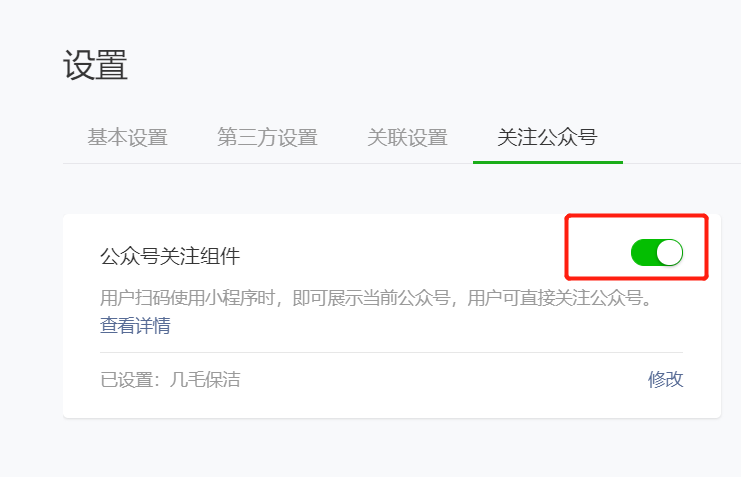
Task: Click empty space below the settings card
Action: (x=391, y=449)
